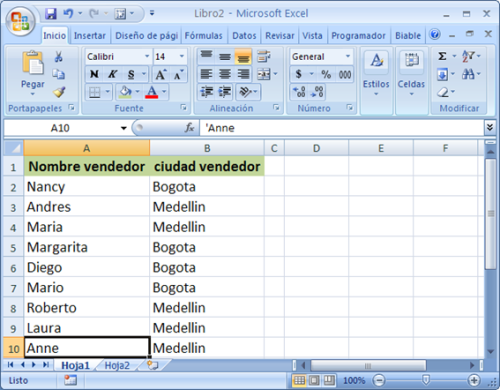Click the Fill down arrow icon
This screenshot has height=390, width=500.
click(442, 74)
